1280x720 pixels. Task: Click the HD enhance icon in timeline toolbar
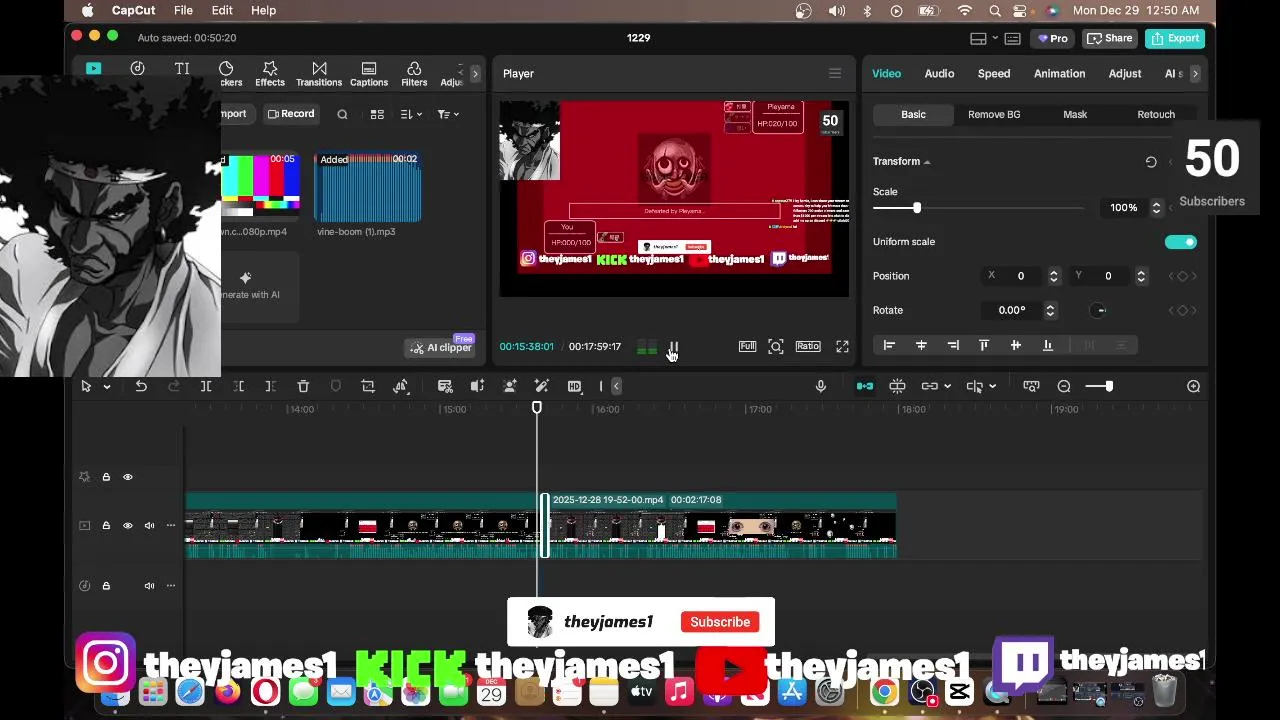(575, 386)
